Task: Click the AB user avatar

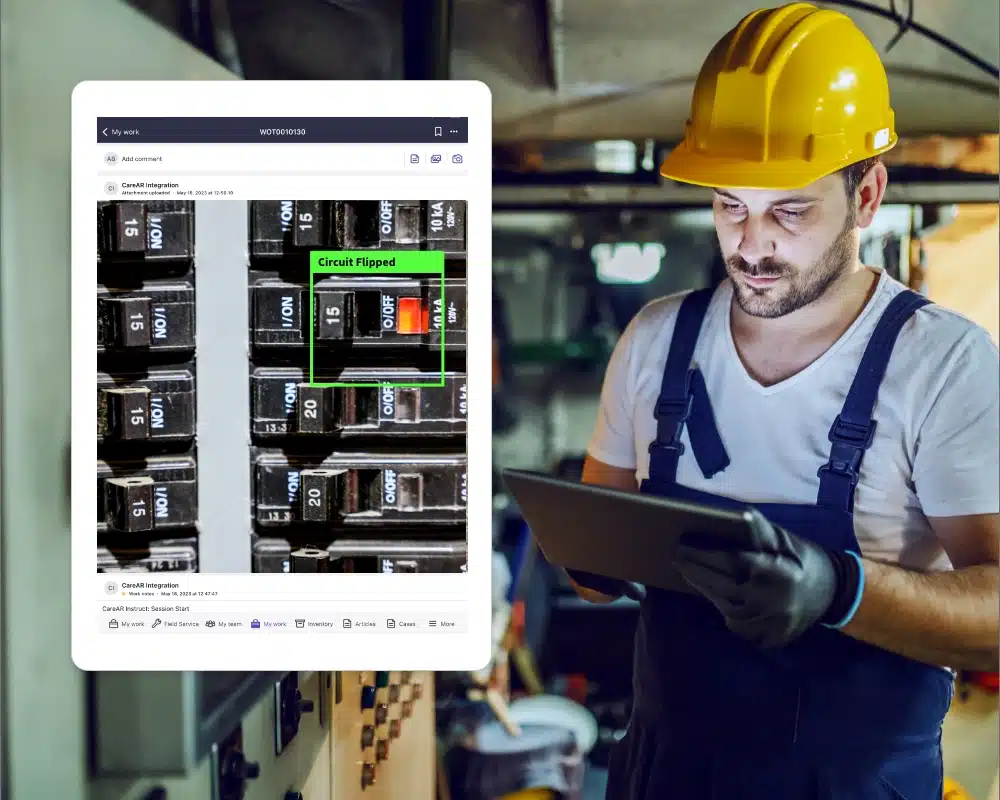Action: coord(110,158)
